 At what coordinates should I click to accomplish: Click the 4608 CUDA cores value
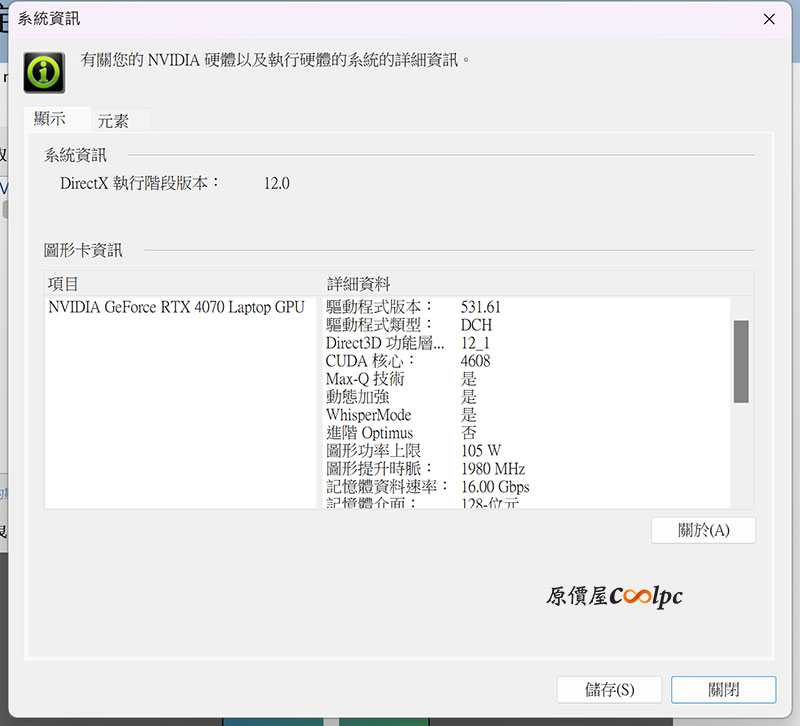click(x=476, y=361)
